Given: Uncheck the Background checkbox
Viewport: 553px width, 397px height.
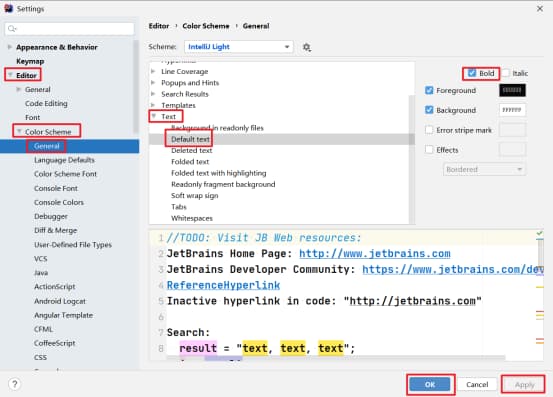Looking at the screenshot, I should tap(429, 110).
